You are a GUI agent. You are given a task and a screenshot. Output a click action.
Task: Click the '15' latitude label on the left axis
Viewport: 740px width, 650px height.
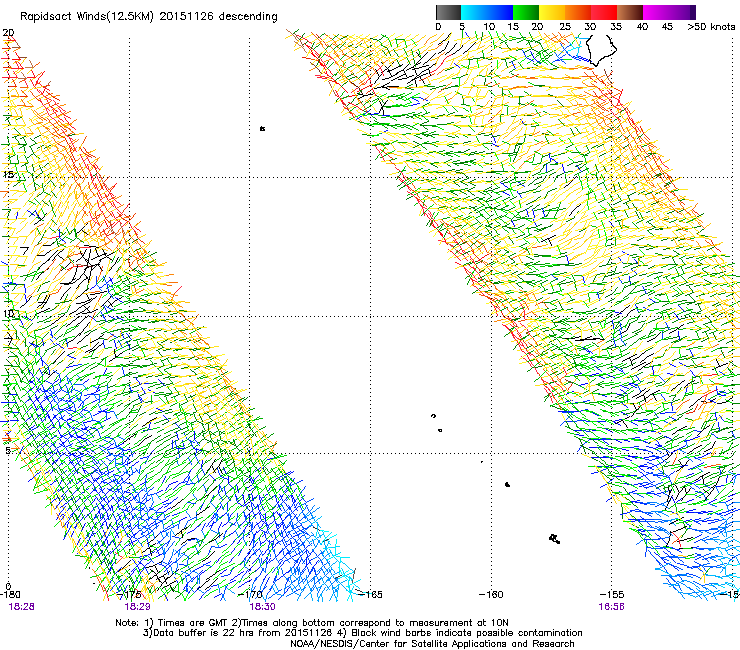[8, 175]
